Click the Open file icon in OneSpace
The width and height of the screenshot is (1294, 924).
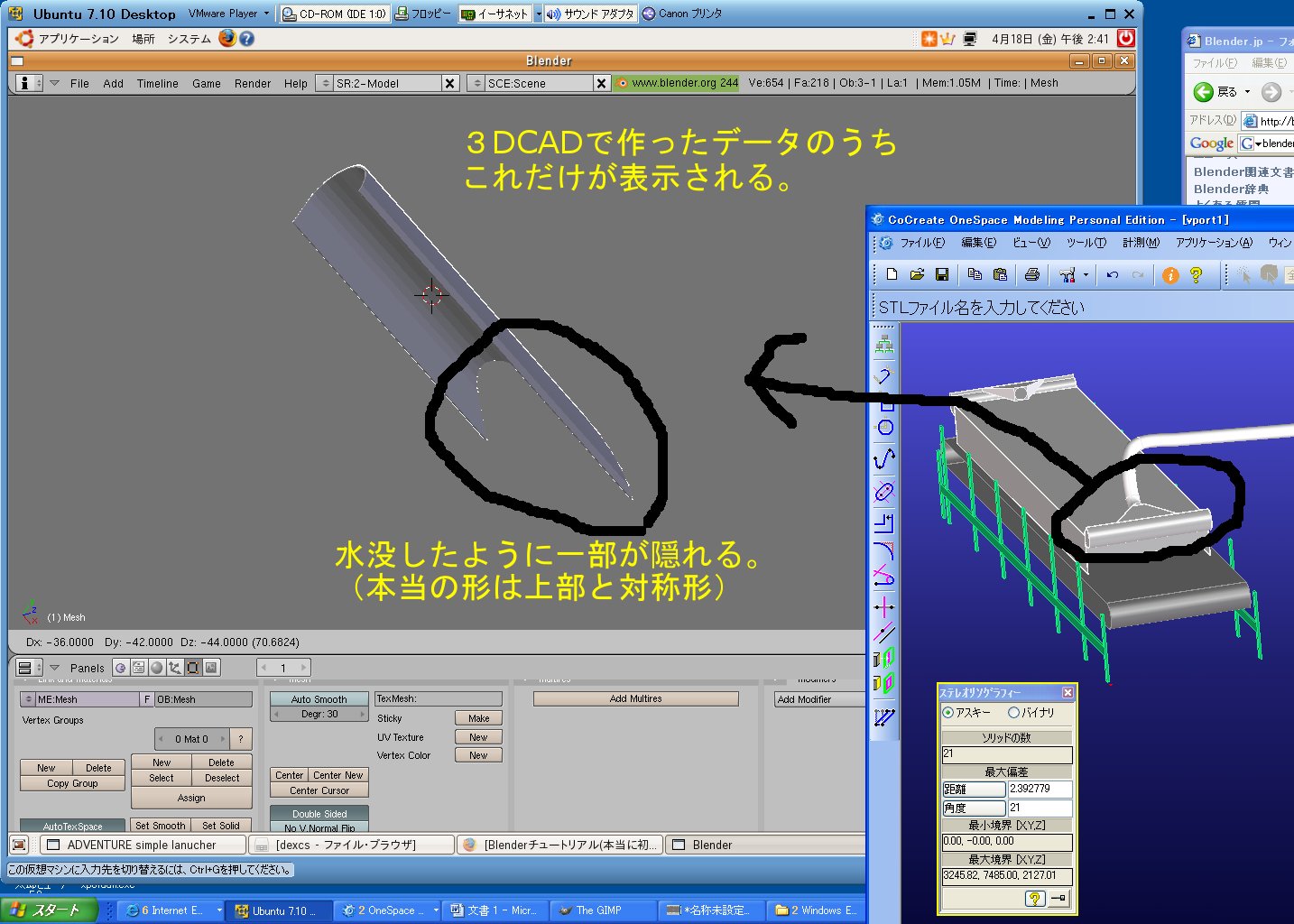tap(917, 274)
